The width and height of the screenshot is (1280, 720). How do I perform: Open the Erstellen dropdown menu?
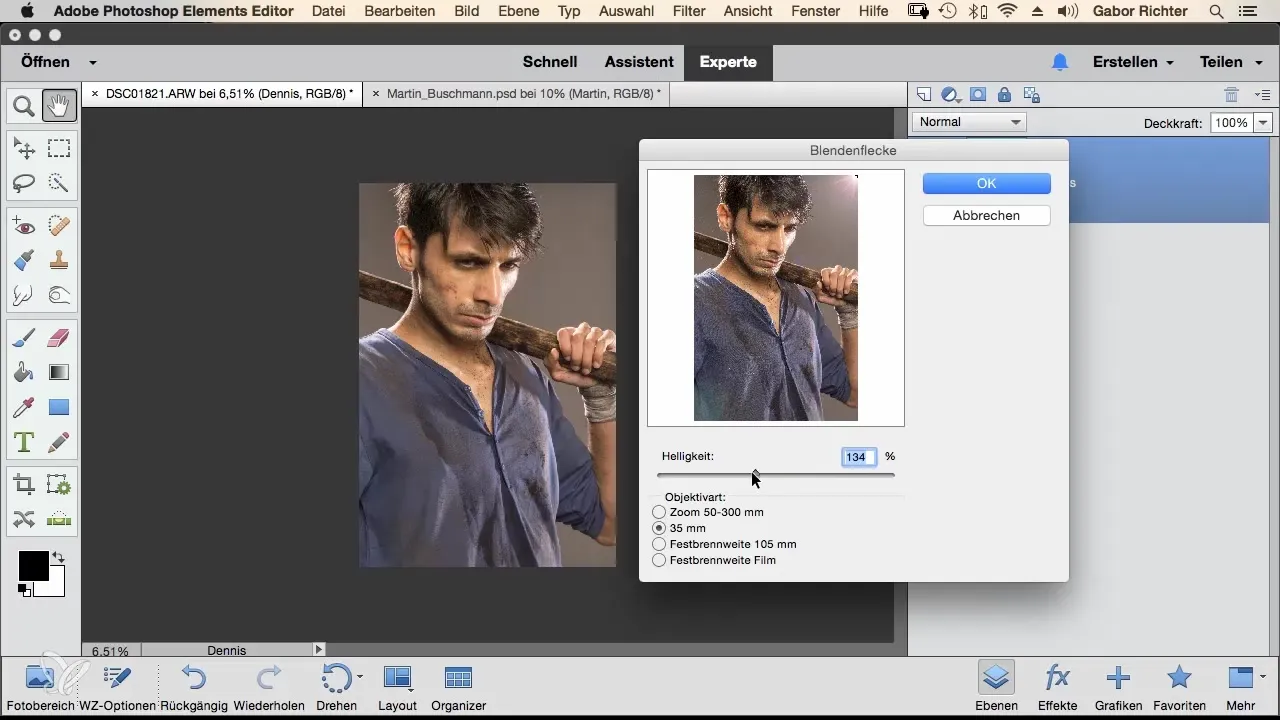point(1132,62)
